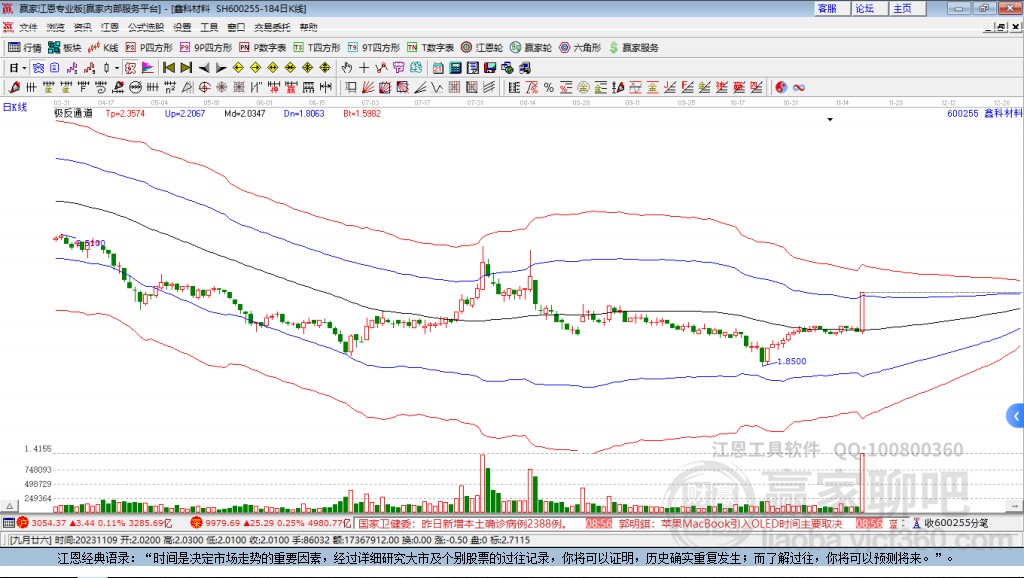Open the 工具 menu
The height and width of the screenshot is (578, 1024).
[x=209, y=27]
